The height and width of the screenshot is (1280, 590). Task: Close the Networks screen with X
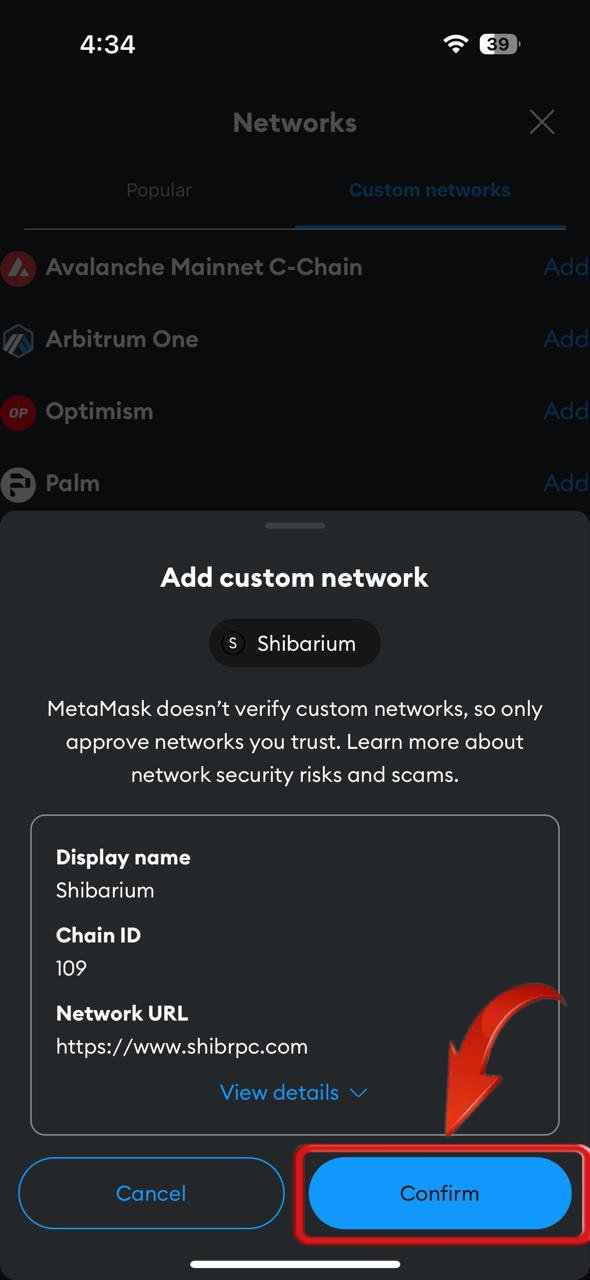pos(542,122)
